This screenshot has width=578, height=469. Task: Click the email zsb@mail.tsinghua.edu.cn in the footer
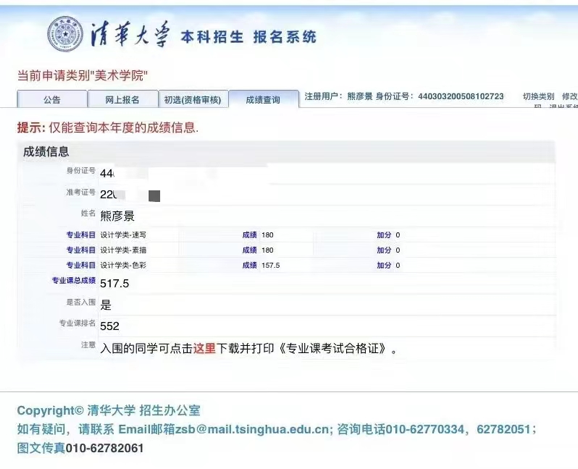pos(251,429)
